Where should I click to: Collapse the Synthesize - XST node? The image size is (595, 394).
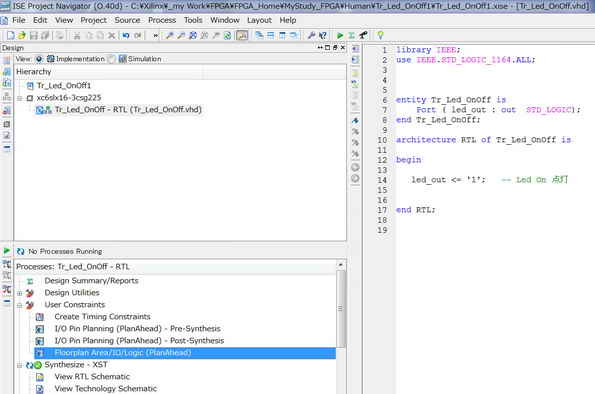[19, 365]
